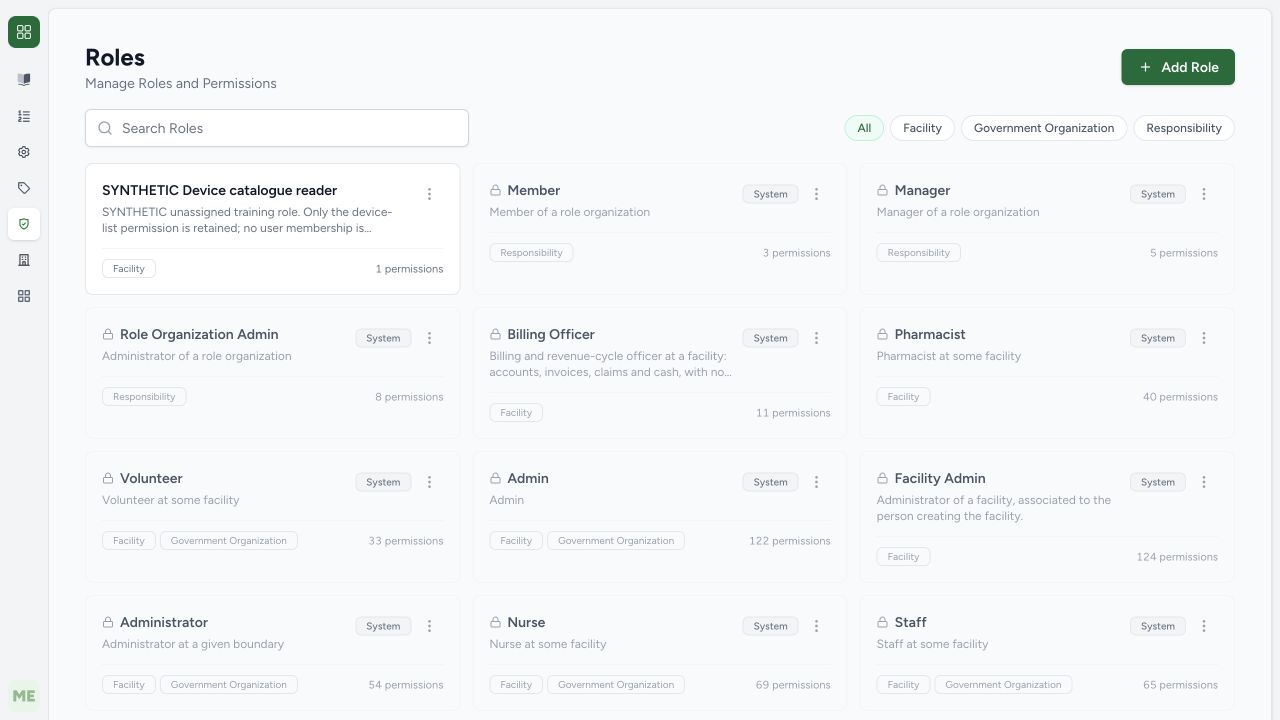
Task: Open three-dot menu on Manager card
Action: [1204, 194]
